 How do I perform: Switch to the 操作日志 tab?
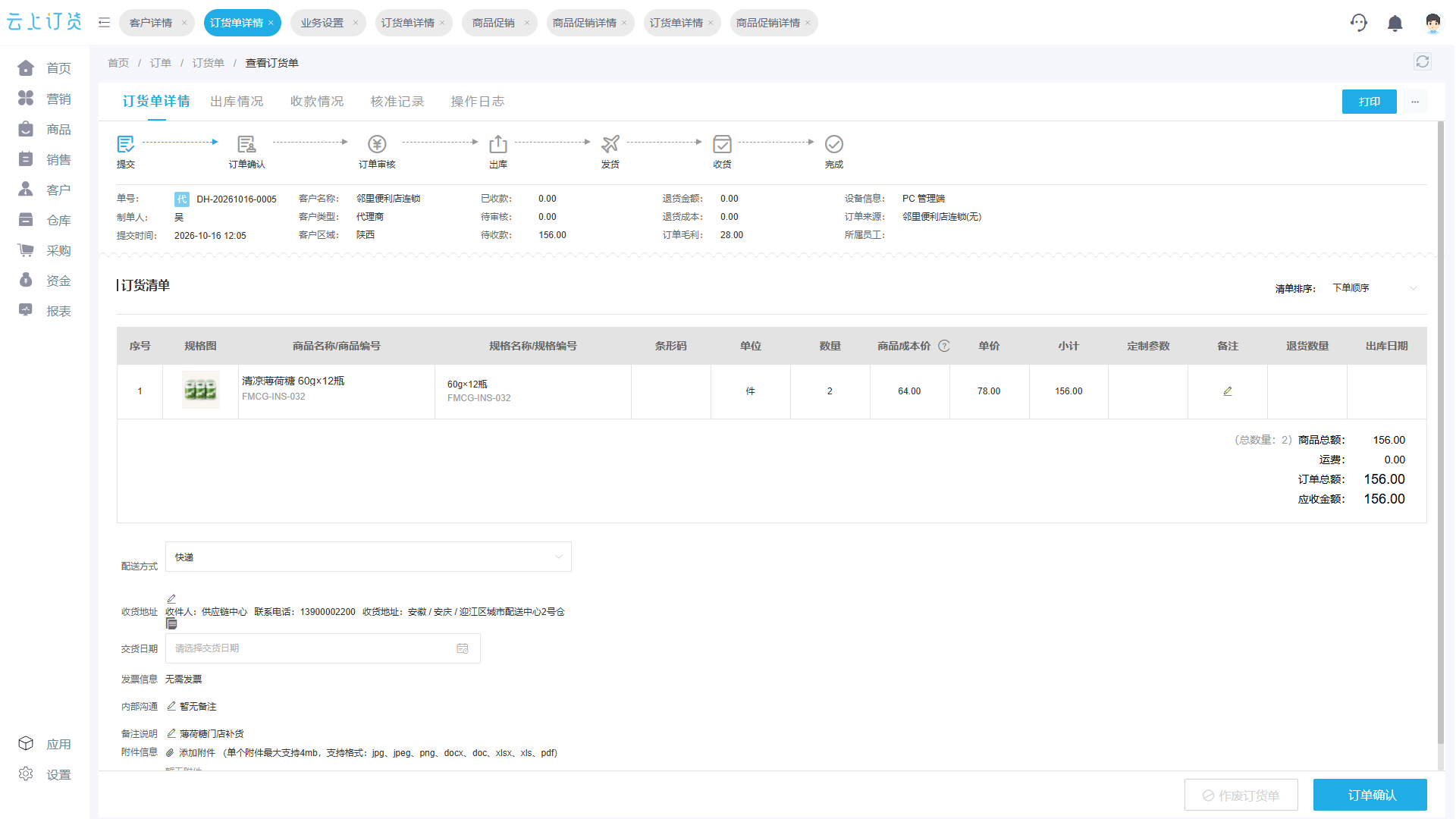pos(478,102)
